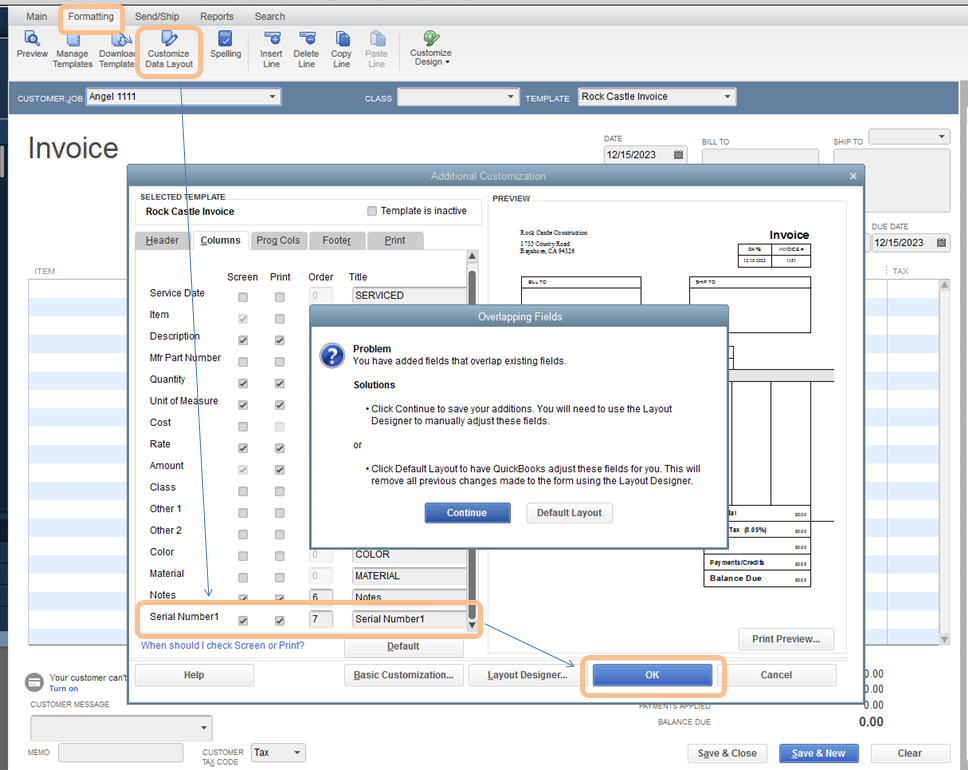Click the Turn on link
This screenshot has width=968, height=770.
click(64, 688)
